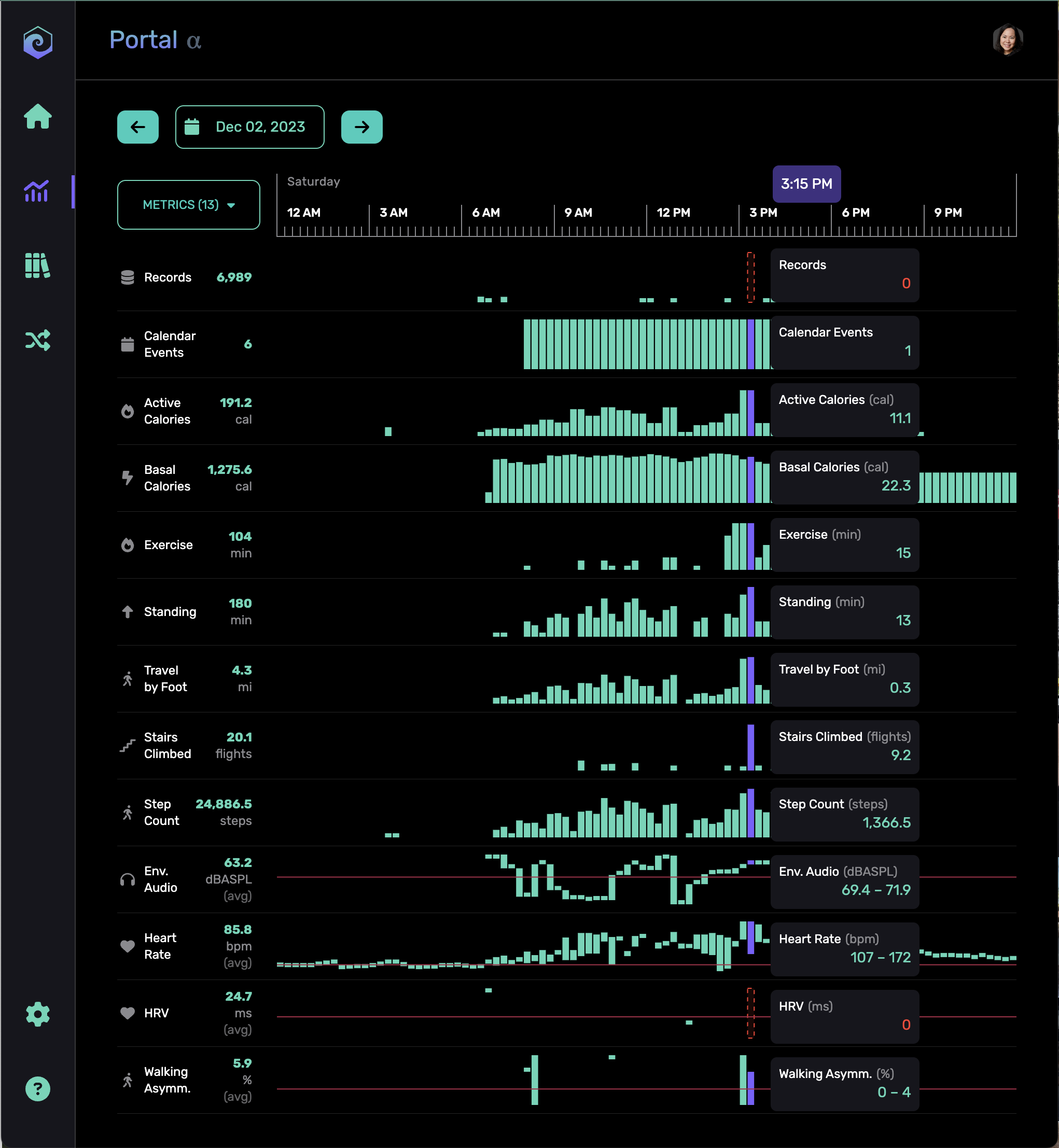Select the Heart Rate metric row label
Screen dimensions: 1059x1148
click(160, 946)
